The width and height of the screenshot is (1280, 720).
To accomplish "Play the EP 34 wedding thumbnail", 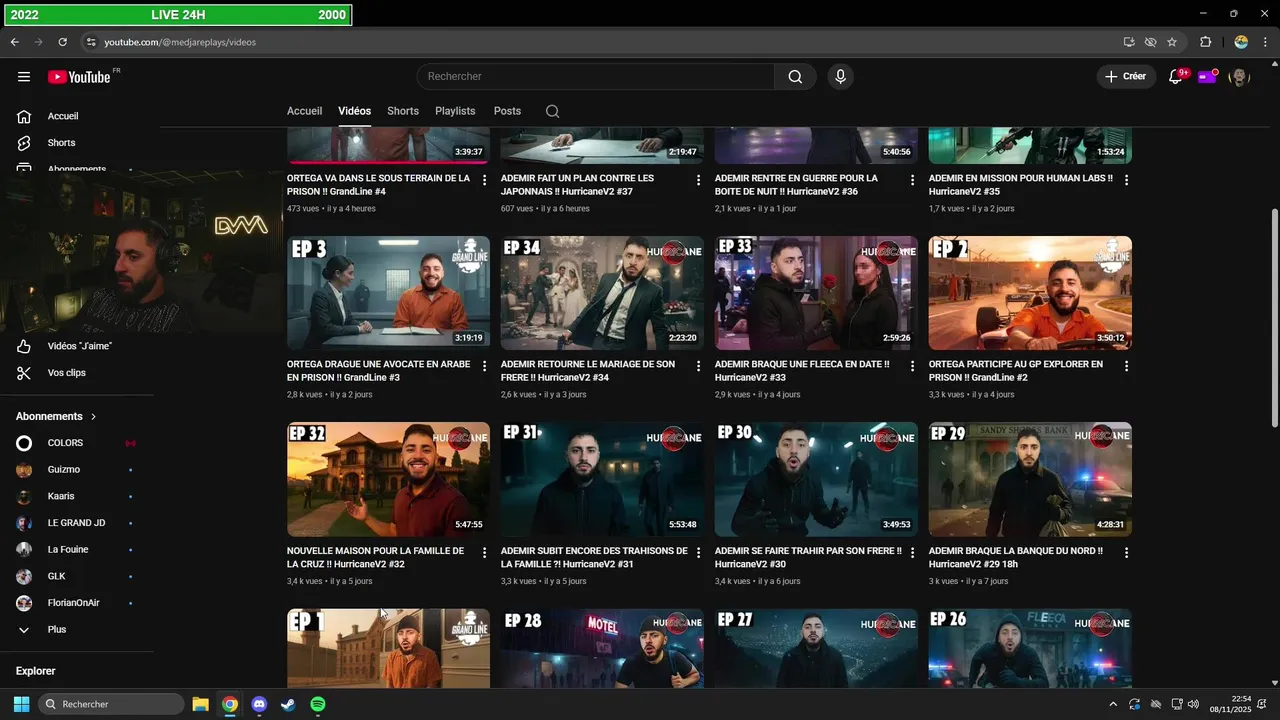I will pyautogui.click(x=602, y=293).
